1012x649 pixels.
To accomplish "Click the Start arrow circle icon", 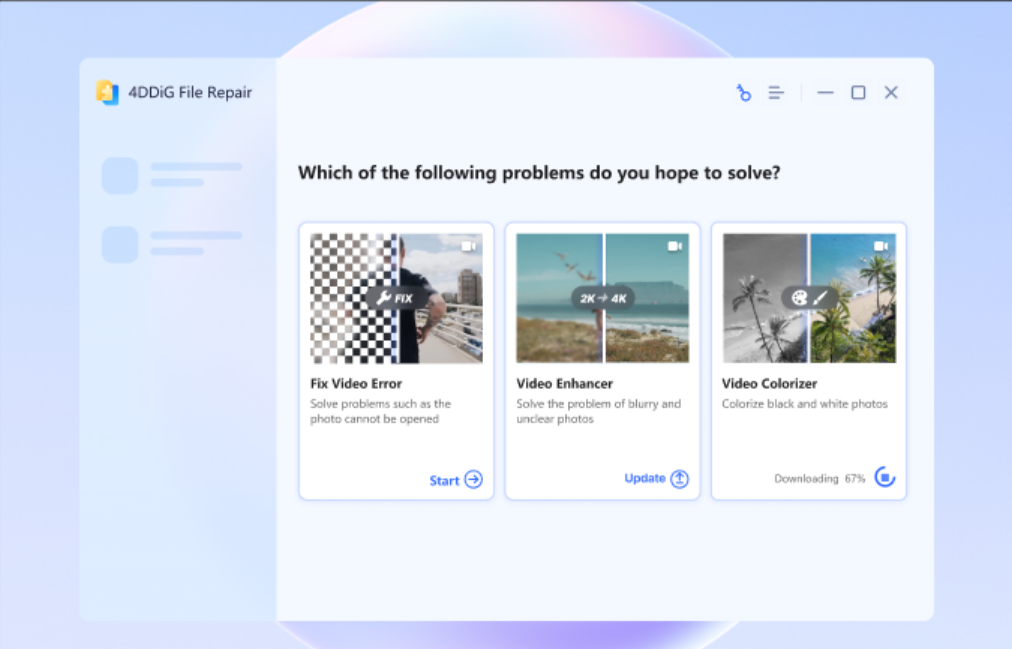I will point(474,479).
